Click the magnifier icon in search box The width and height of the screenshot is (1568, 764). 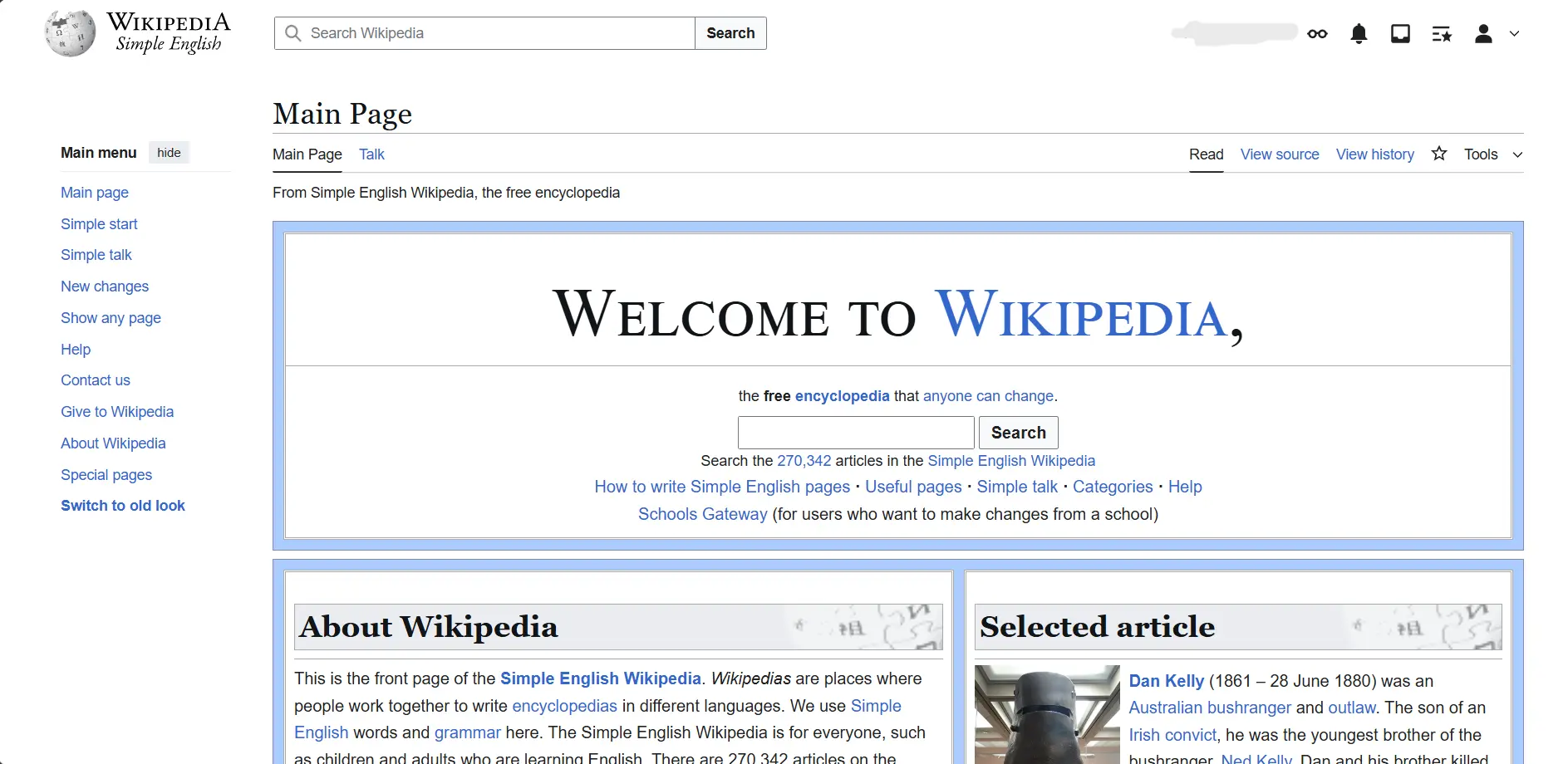(292, 33)
